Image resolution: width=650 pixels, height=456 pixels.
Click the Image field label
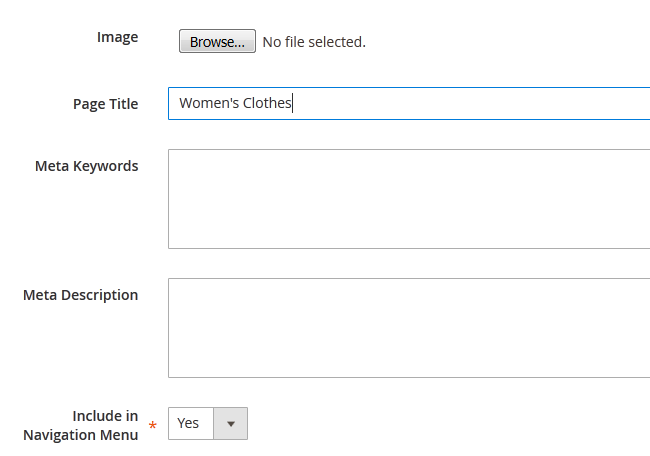click(117, 37)
